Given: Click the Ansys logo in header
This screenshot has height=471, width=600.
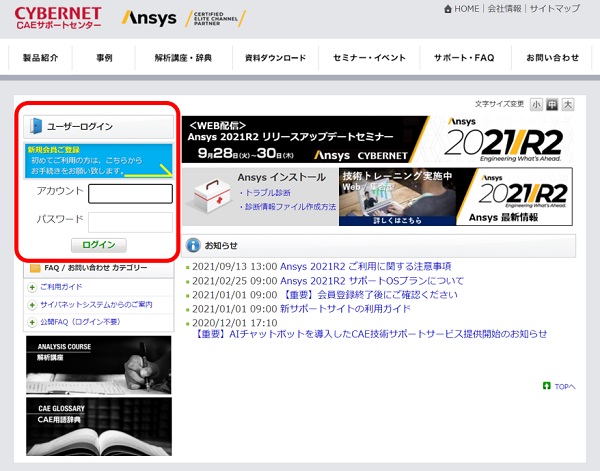Looking at the screenshot, I should [149, 18].
